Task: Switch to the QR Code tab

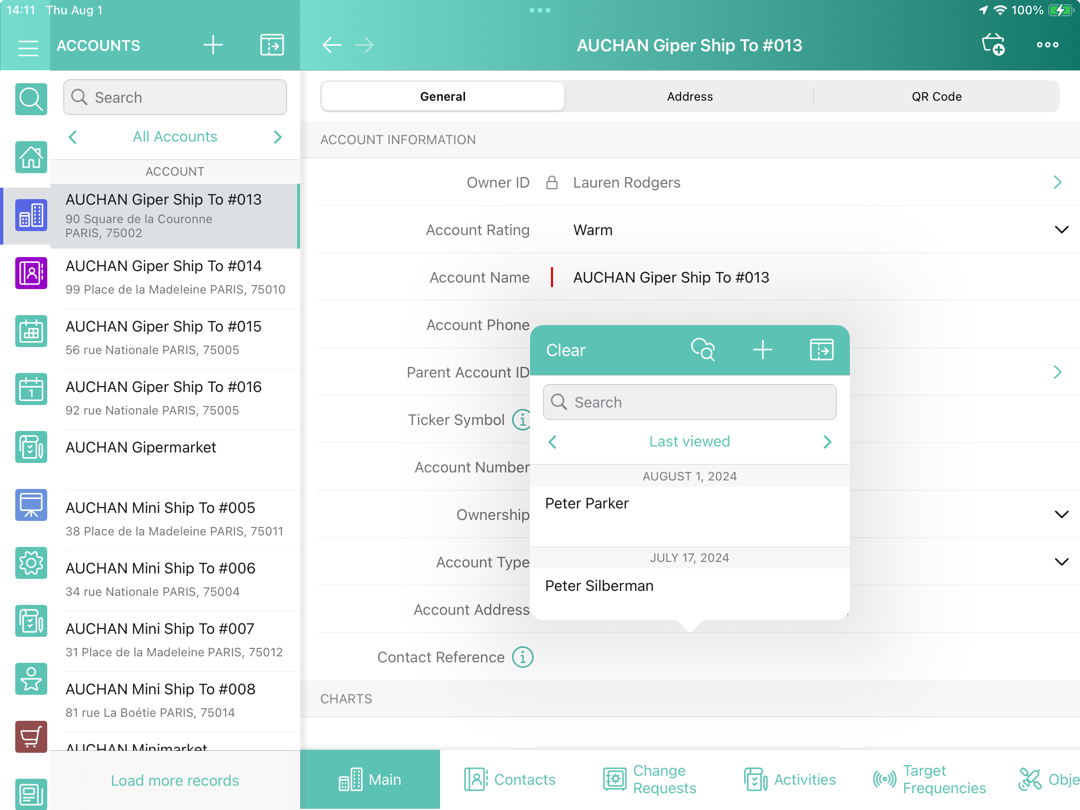Action: click(936, 97)
